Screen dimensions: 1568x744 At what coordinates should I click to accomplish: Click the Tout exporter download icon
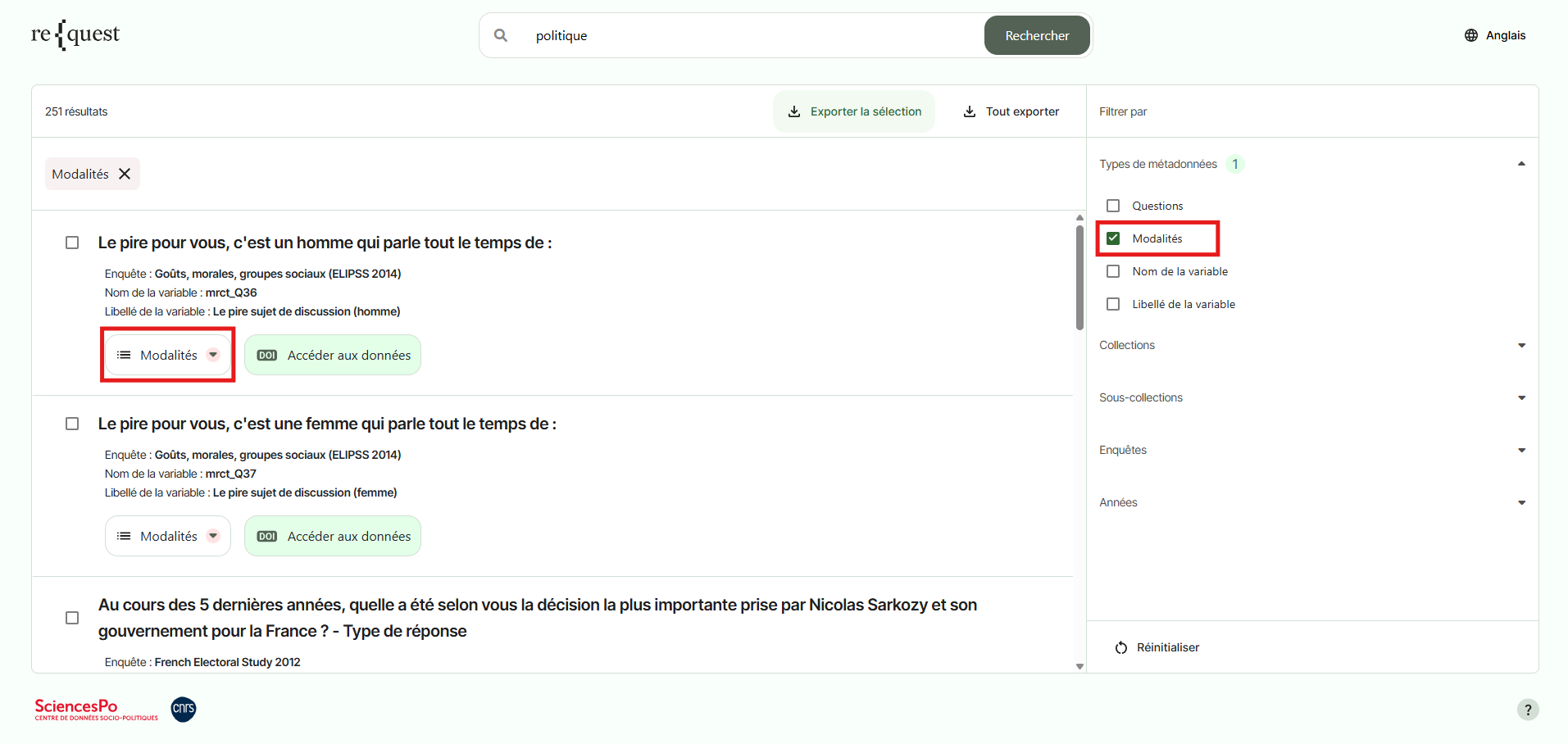click(970, 111)
